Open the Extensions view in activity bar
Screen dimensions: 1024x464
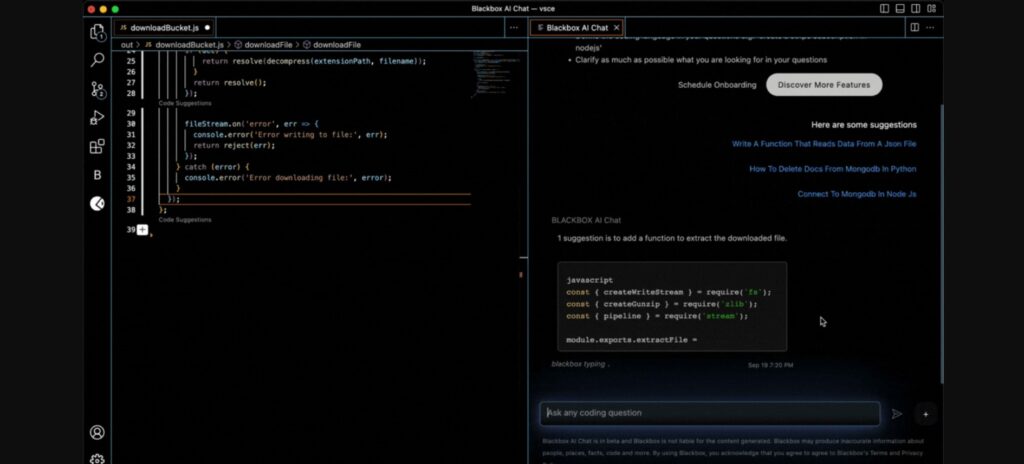(97, 146)
